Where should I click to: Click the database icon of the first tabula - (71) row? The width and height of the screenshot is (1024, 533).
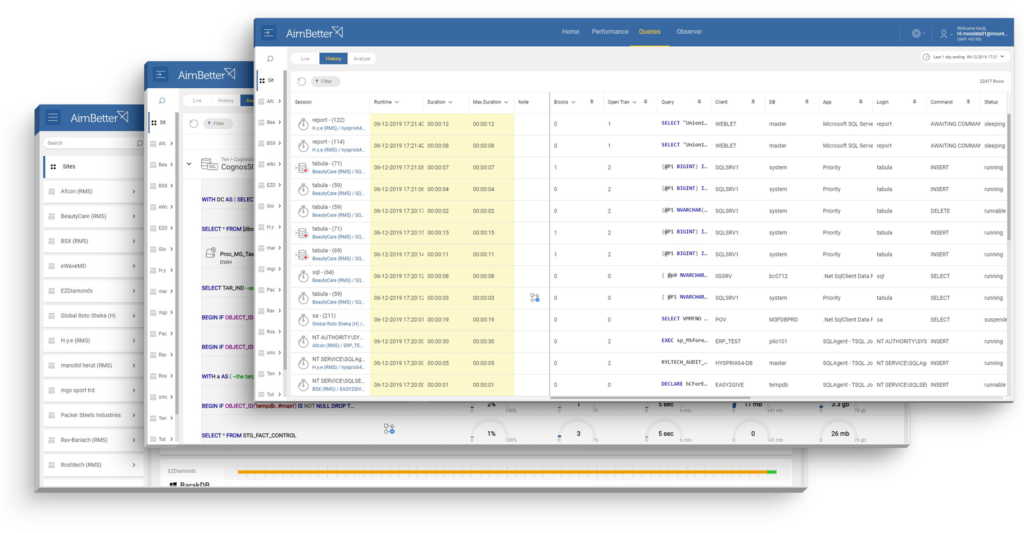pyautogui.click(x=302, y=168)
